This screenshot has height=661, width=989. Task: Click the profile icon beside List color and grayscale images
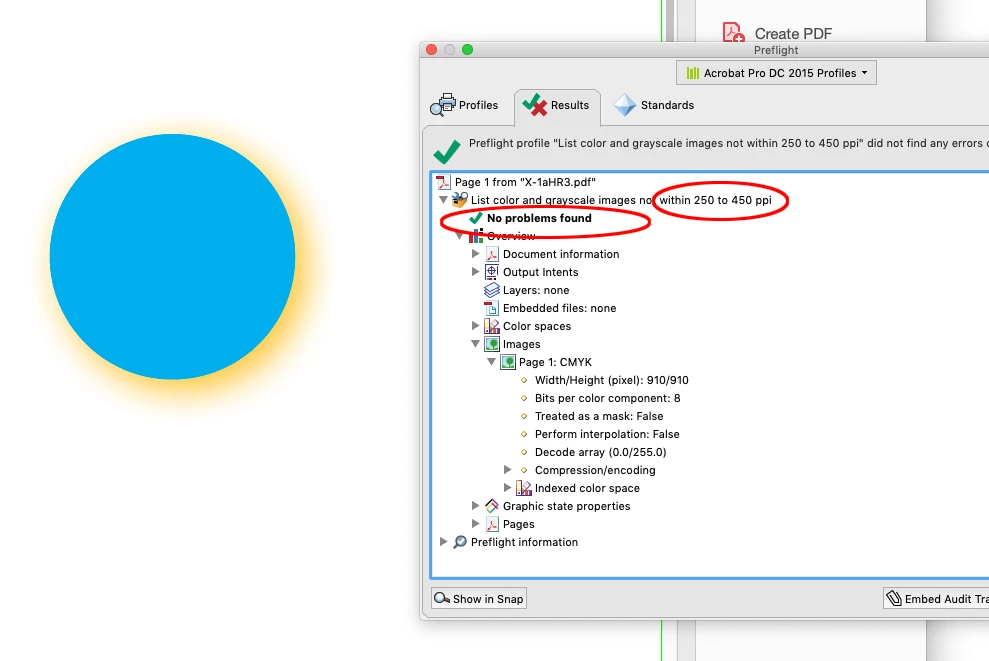pos(460,200)
